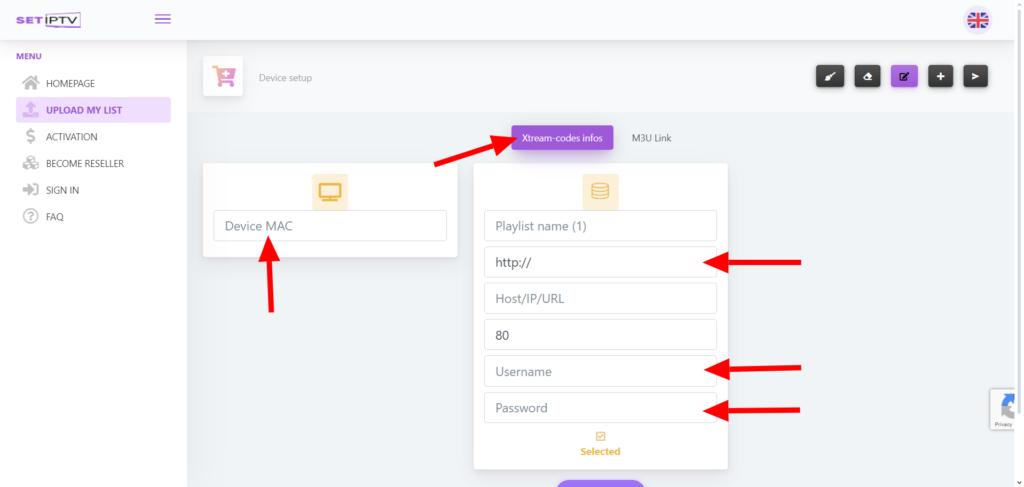
Task: Click the purple edit pencil icon button
Action: click(904, 76)
